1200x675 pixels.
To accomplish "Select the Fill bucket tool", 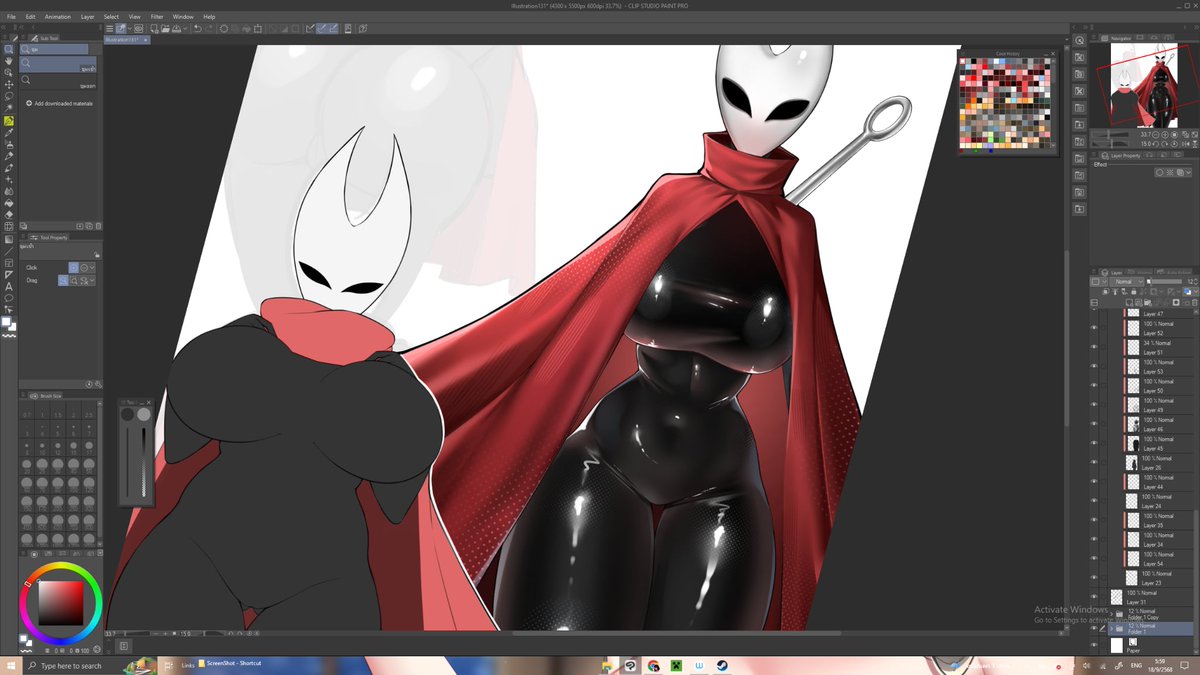I will (x=9, y=203).
